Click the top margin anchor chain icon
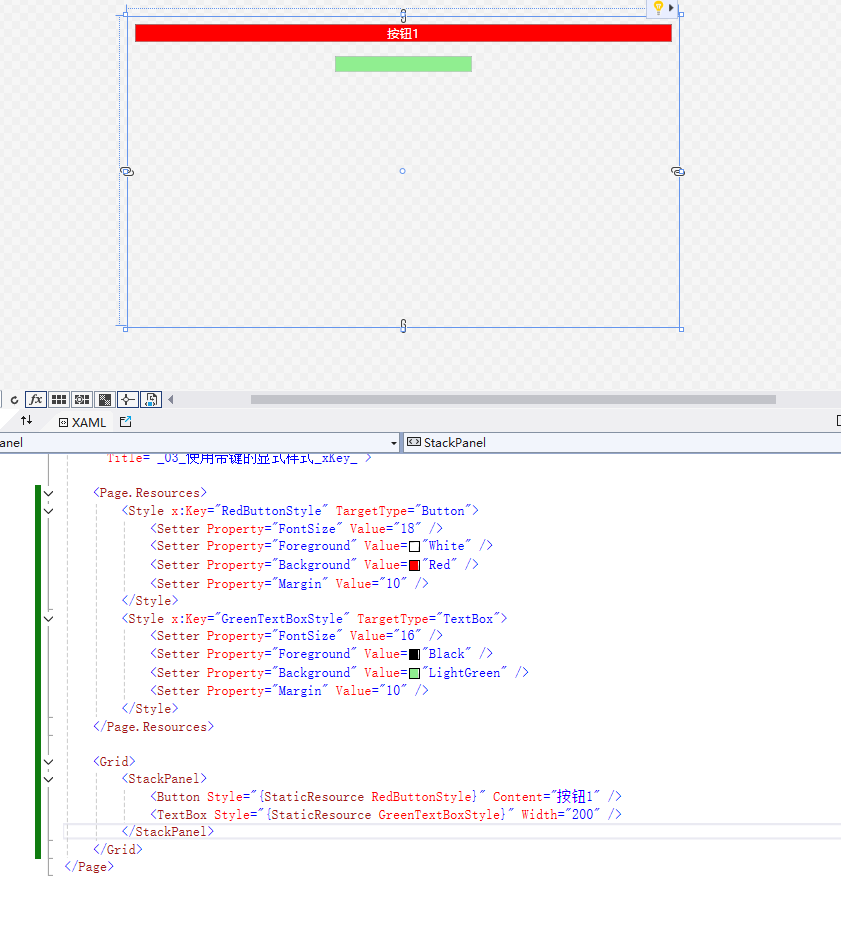This screenshot has height=935, width=841. point(403,16)
